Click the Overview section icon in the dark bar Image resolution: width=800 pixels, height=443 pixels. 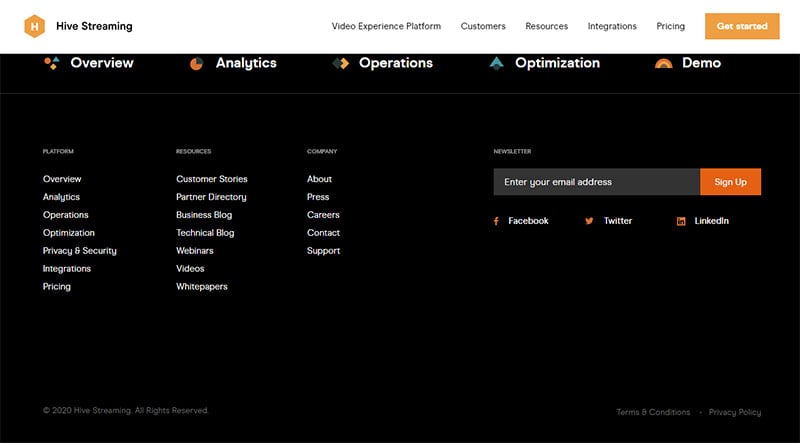[x=52, y=63]
